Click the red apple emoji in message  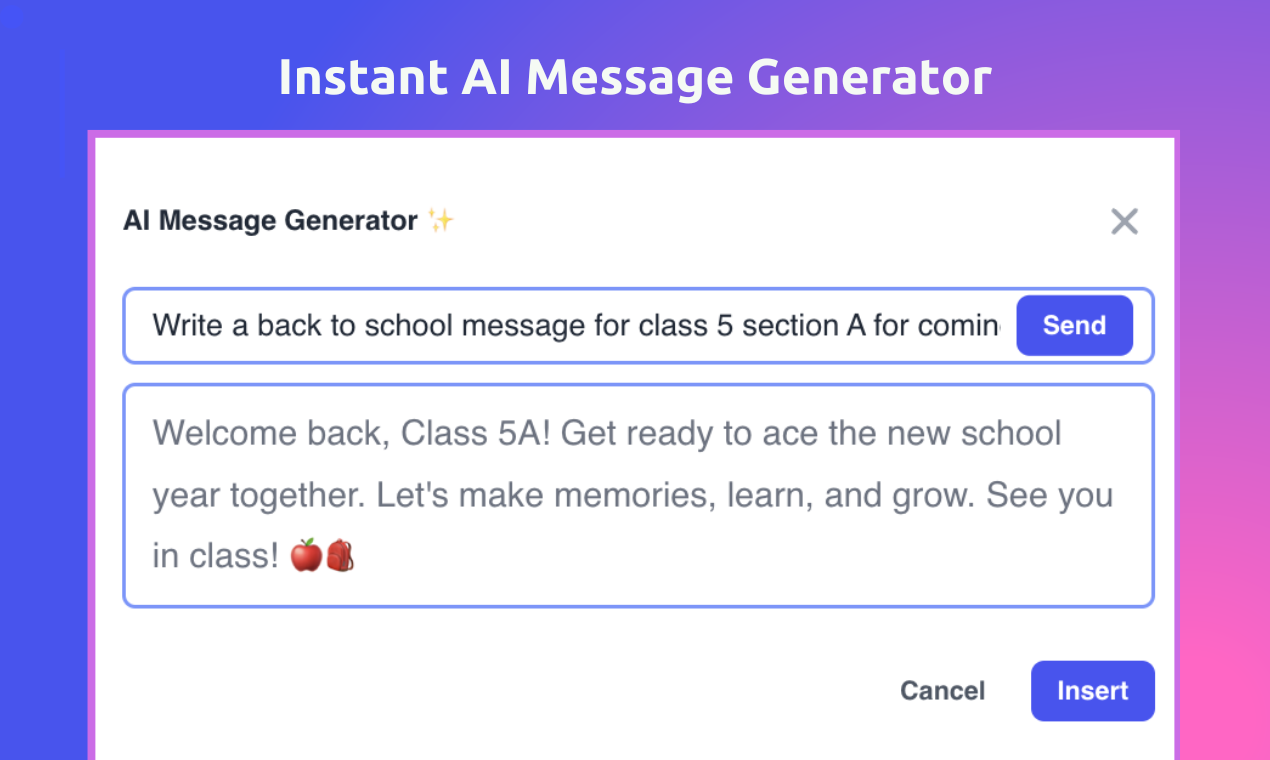point(306,555)
